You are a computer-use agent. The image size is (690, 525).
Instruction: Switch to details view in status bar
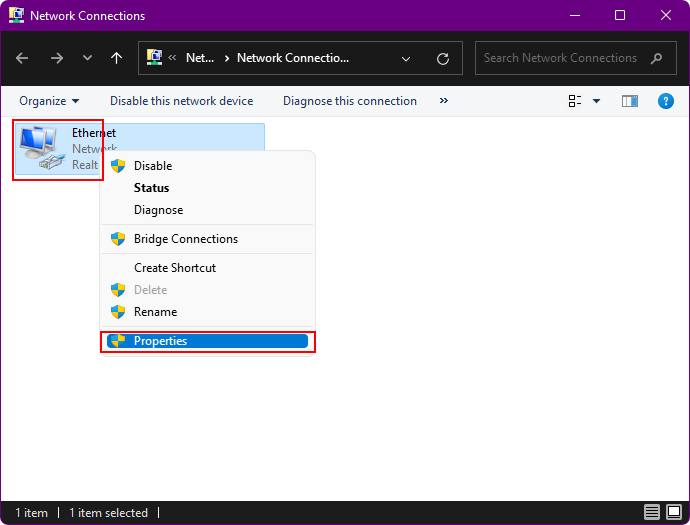point(652,513)
